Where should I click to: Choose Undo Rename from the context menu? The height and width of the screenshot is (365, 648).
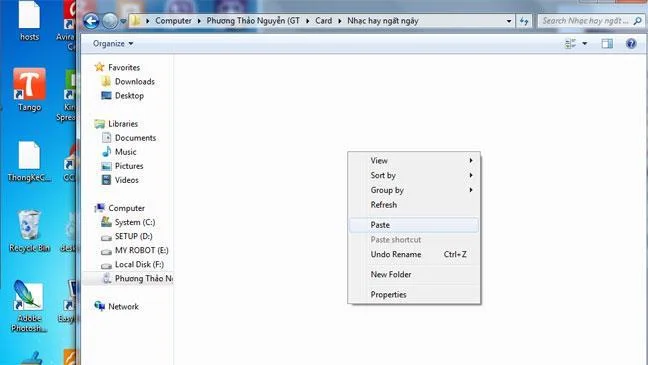coord(414,254)
